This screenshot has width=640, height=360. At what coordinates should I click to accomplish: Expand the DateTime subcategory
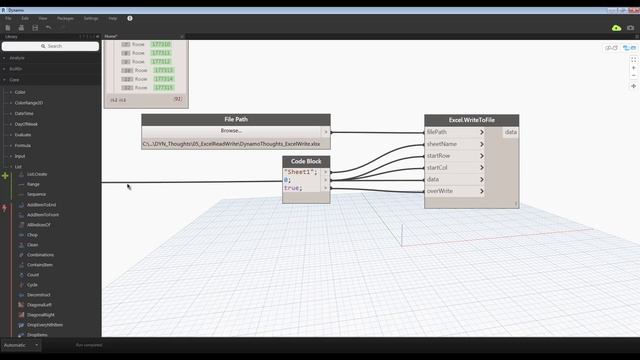coord(24,113)
